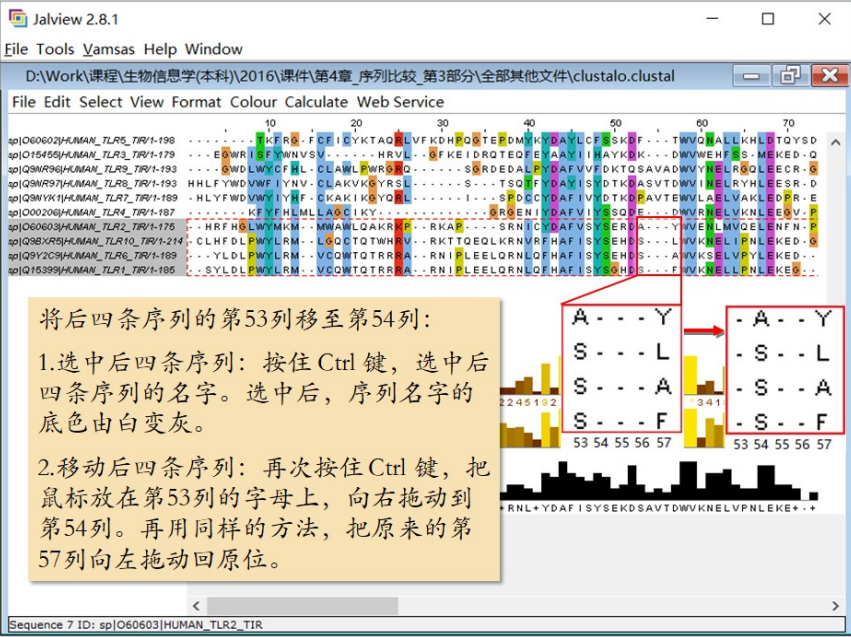Viewport: 851px width, 637px height.
Task: Click the horizontal scrollbar's left arrow
Action: (197, 606)
